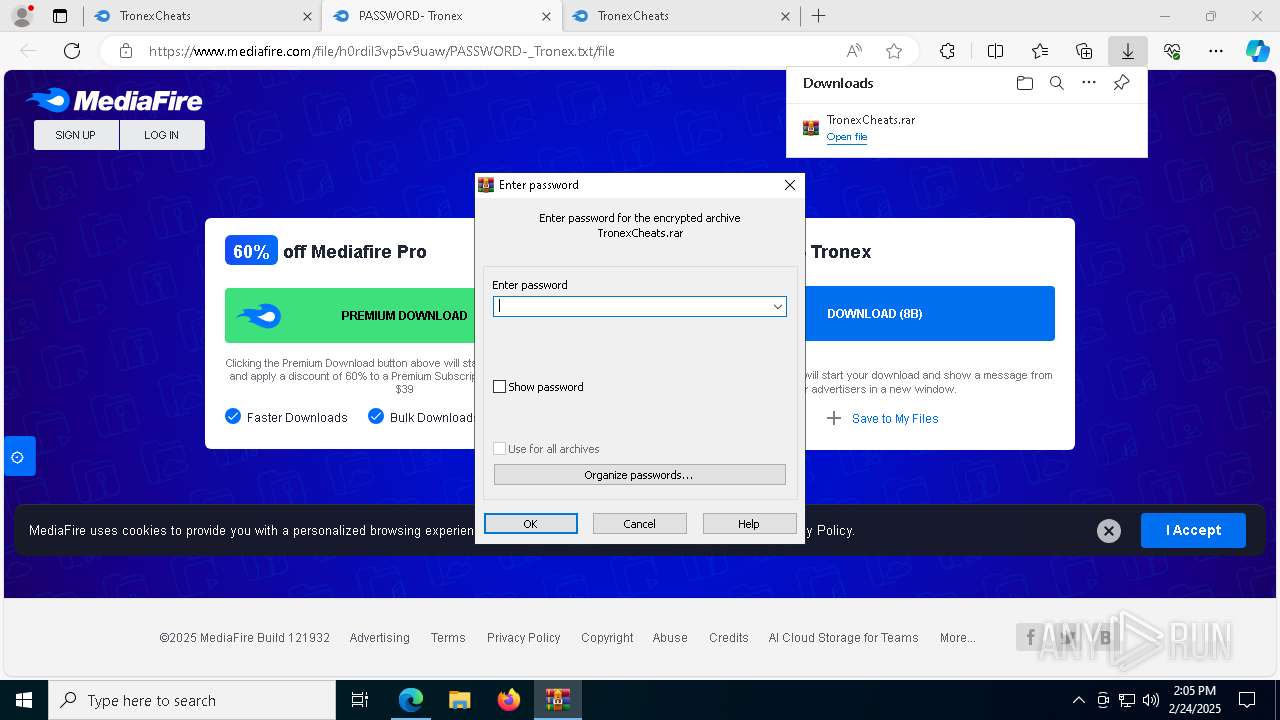Click the Edge taskbar icon
The image size is (1280, 720).
point(411,700)
